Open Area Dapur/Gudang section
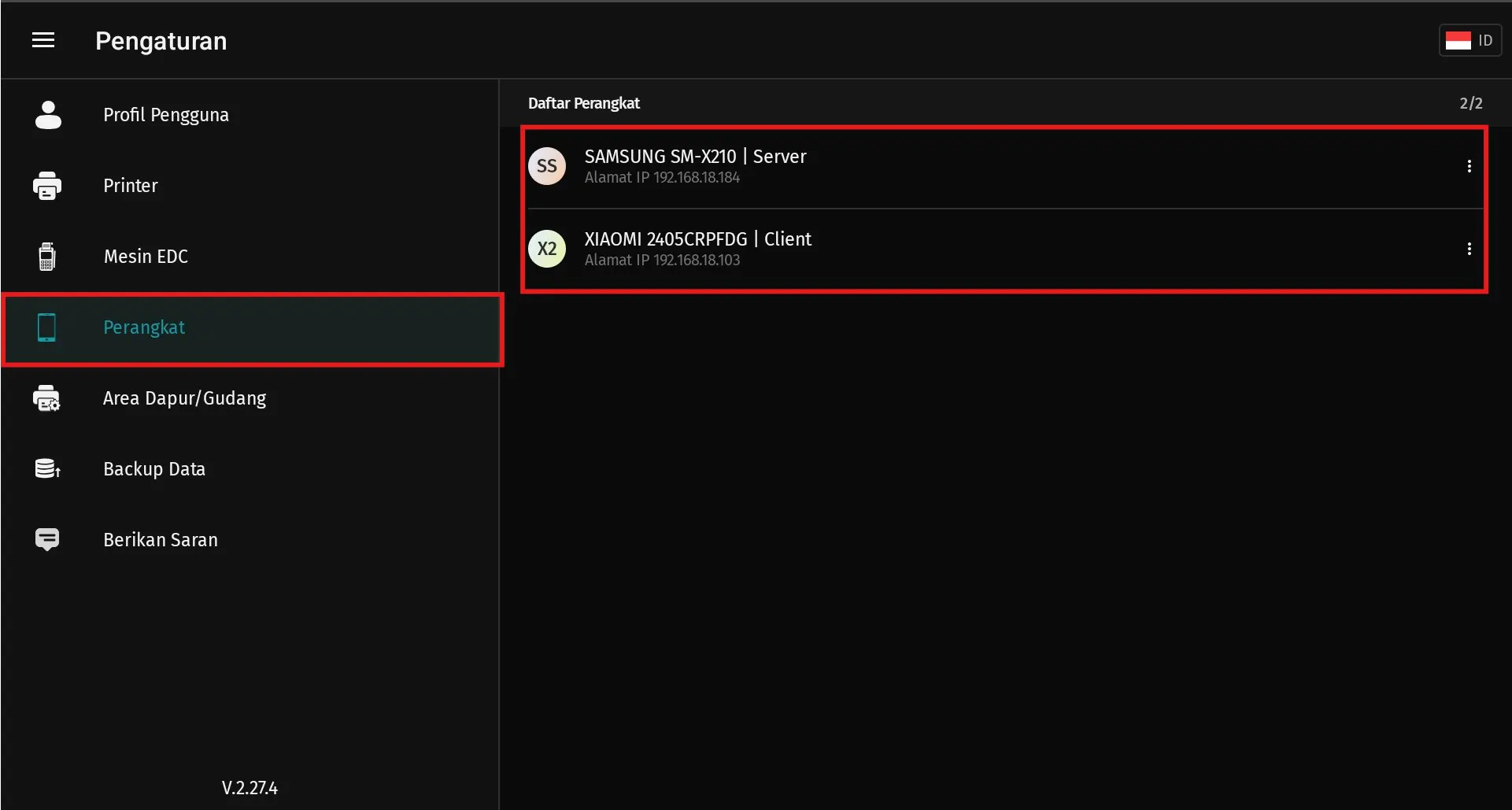 coord(184,398)
